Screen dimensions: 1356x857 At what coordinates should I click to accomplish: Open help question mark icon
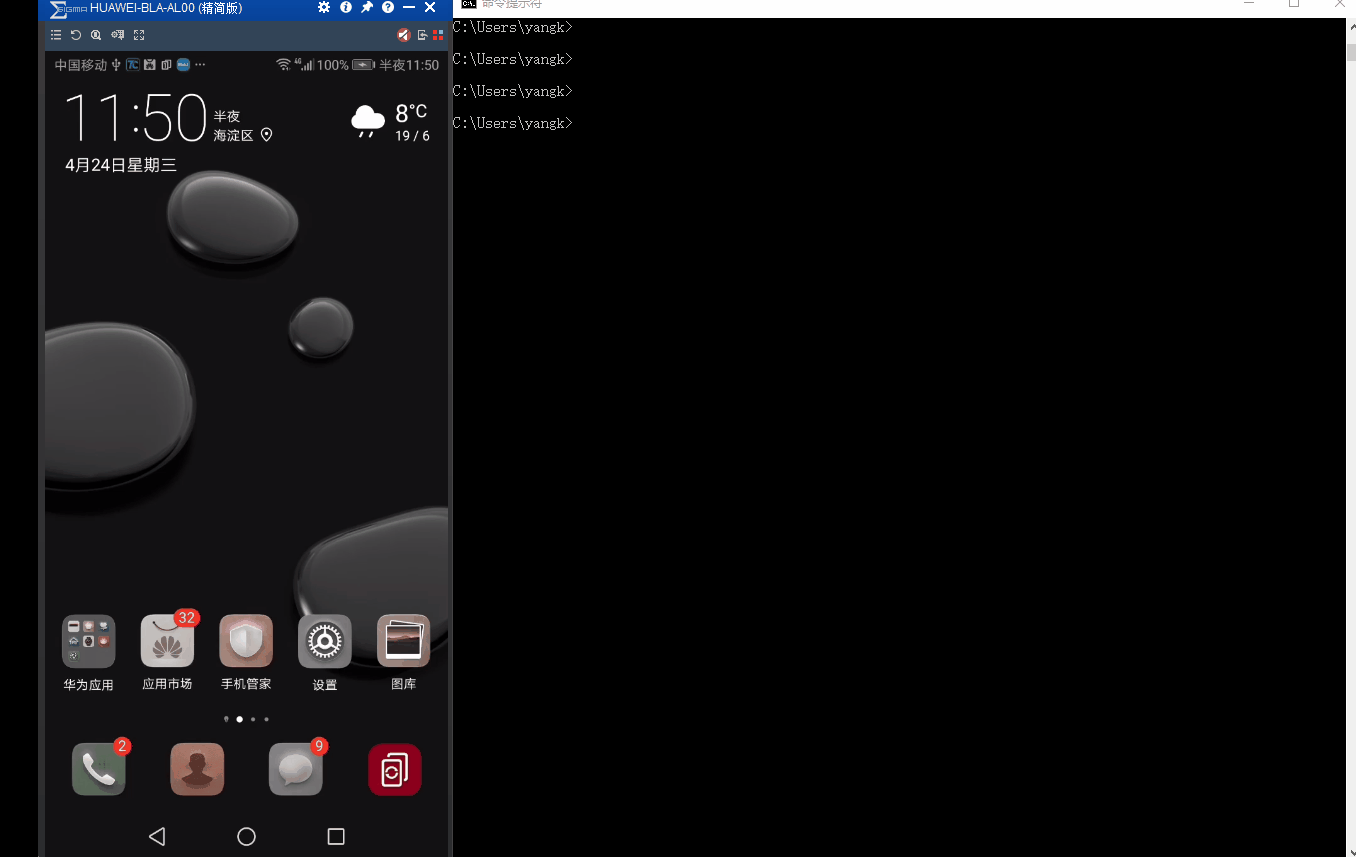click(x=388, y=7)
